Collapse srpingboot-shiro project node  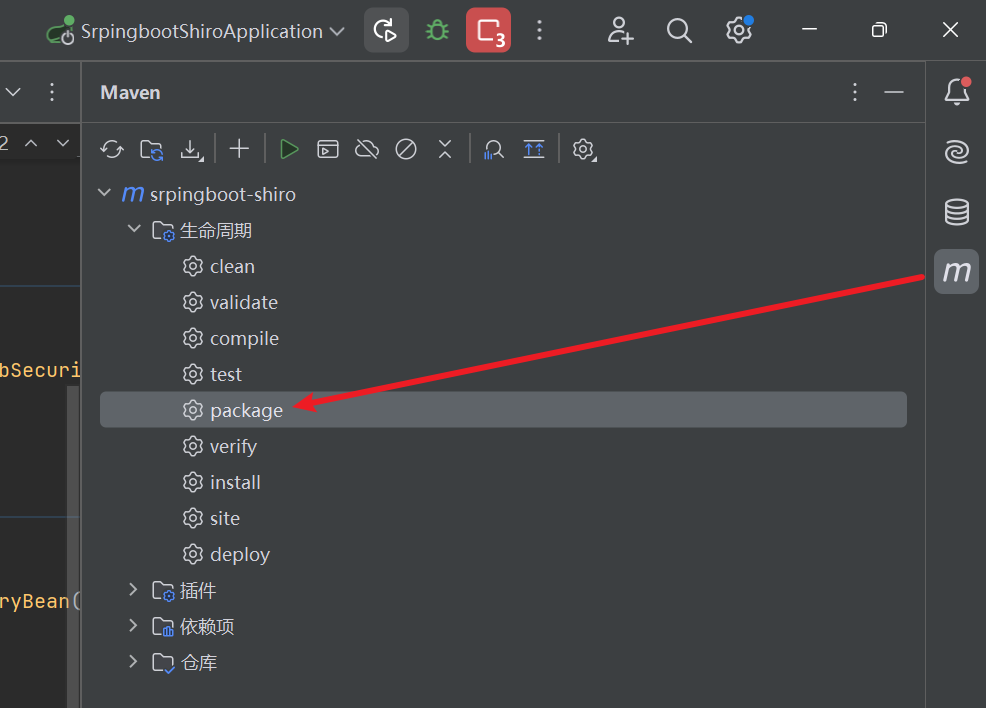tap(104, 193)
